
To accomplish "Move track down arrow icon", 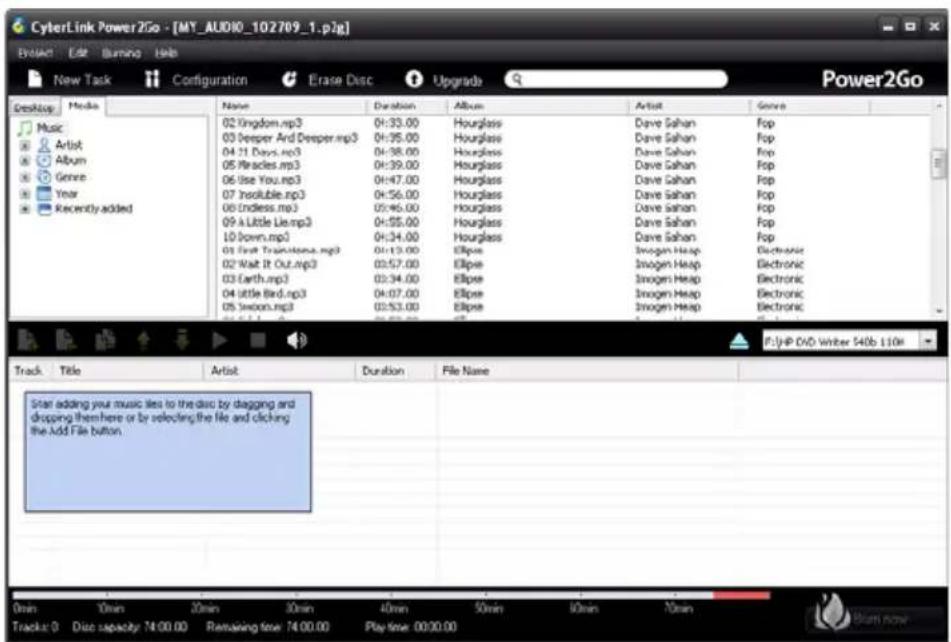I will click(x=182, y=340).
